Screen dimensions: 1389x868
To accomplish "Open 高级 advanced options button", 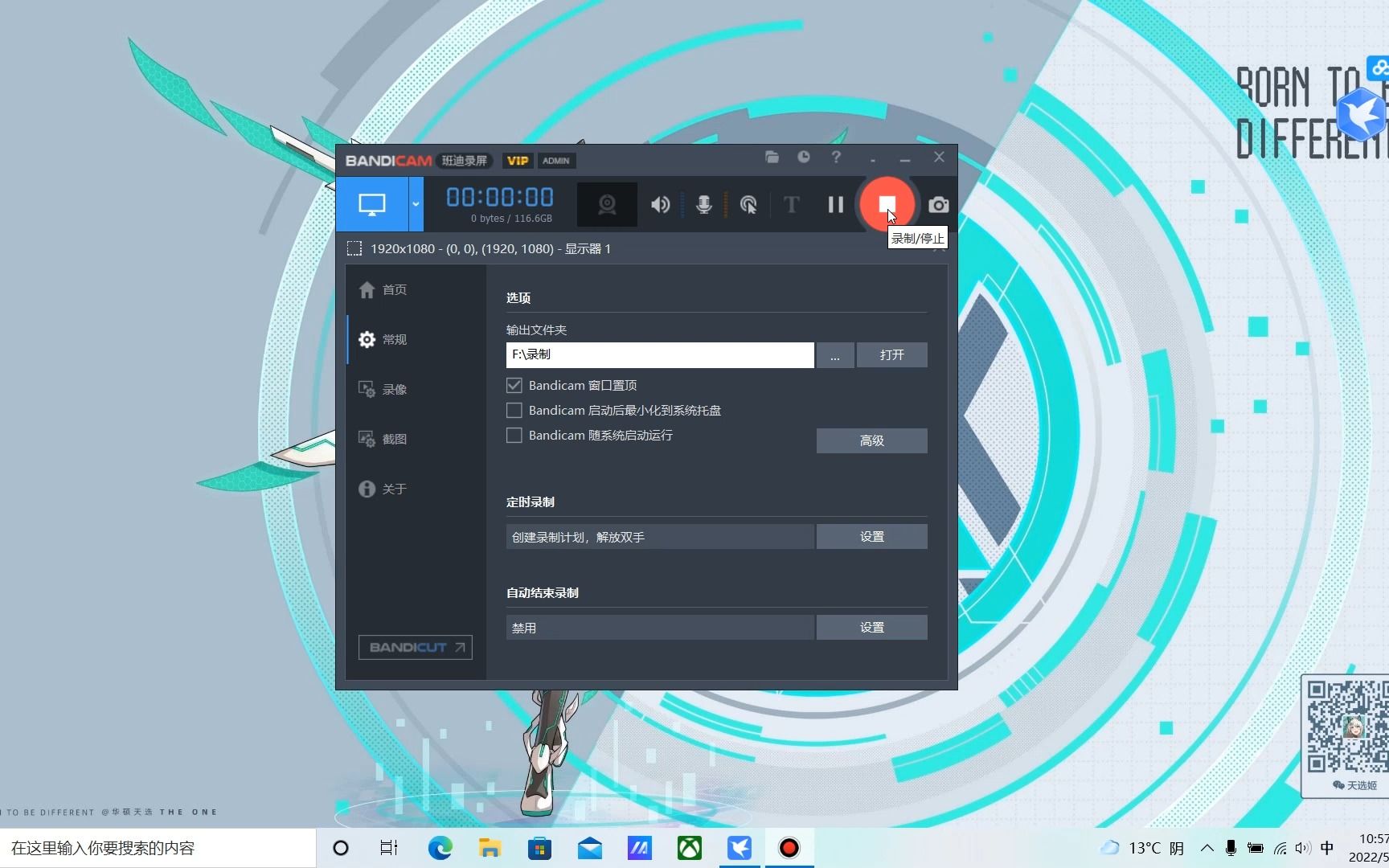I will click(x=871, y=440).
